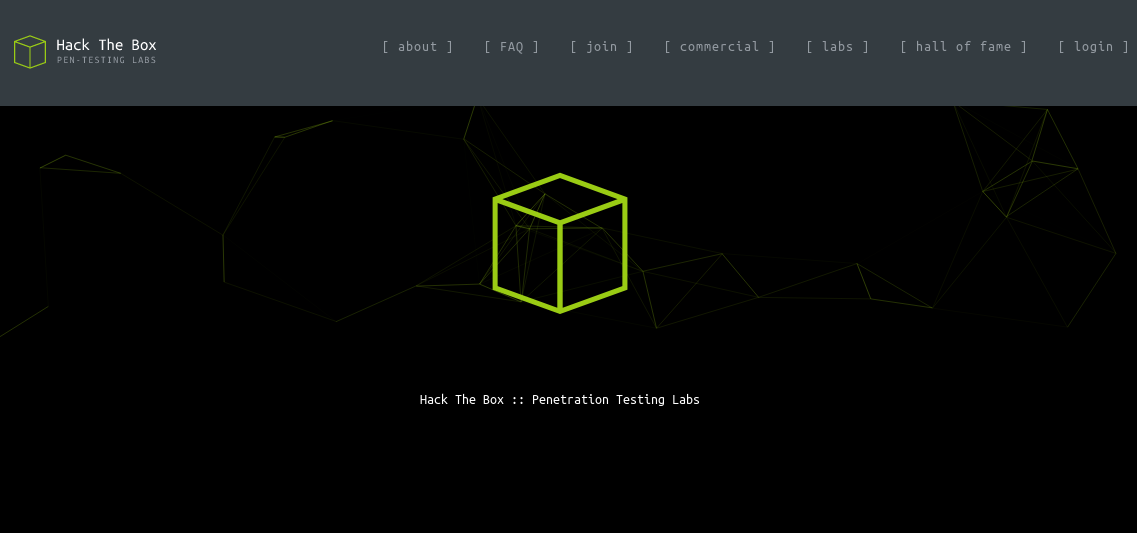Open the FAQ page
1137x533 pixels.
click(511, 46)
